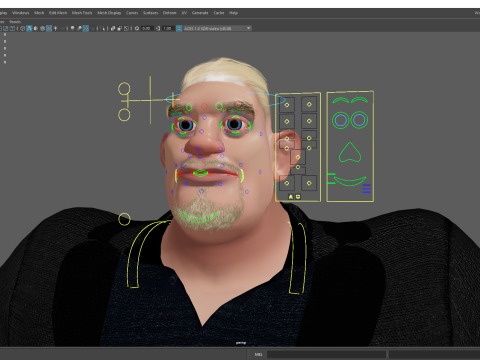Click small yellow face icon under slider panel
Image resolution: width=480 pixels, height=360 pixels.
298,197
